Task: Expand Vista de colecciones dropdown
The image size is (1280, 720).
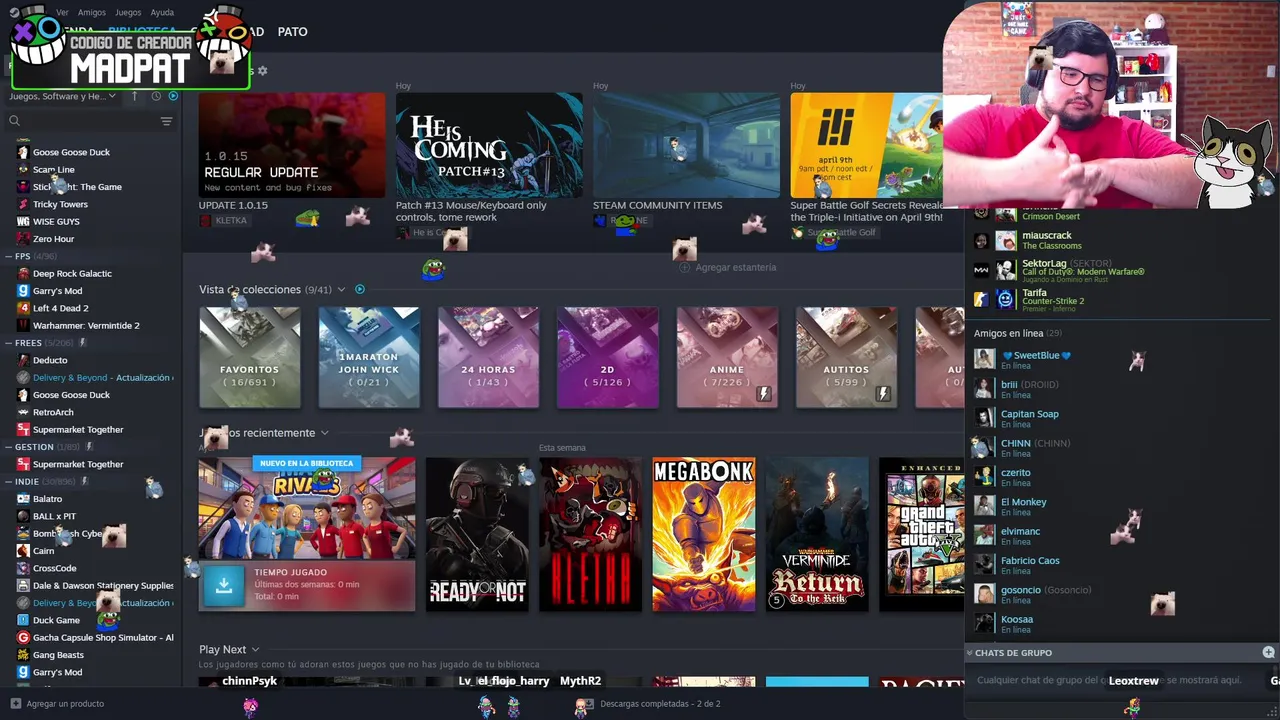Action: point(341,289)
